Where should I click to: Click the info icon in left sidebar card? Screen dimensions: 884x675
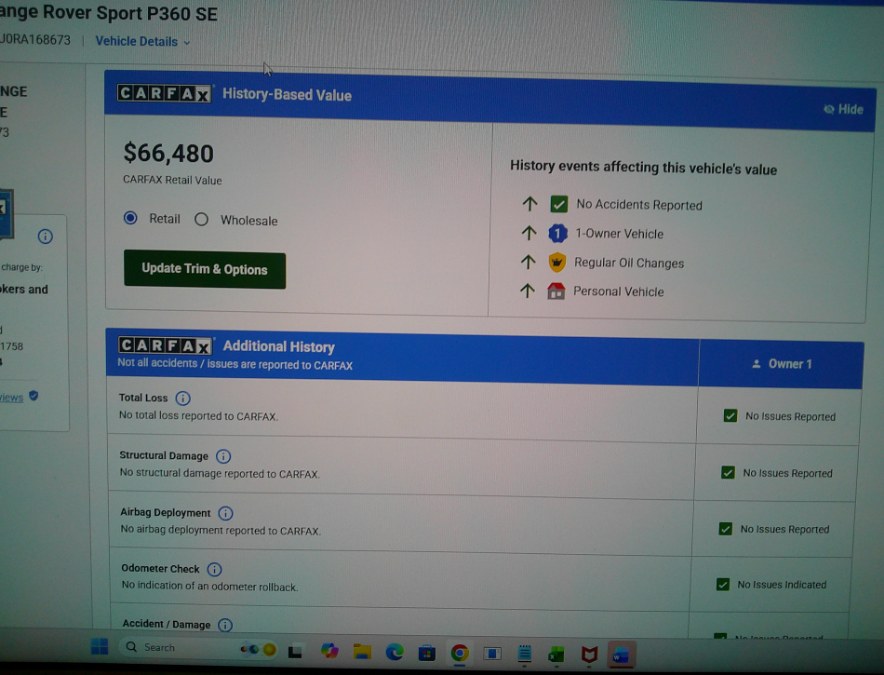tap(45, 236)
